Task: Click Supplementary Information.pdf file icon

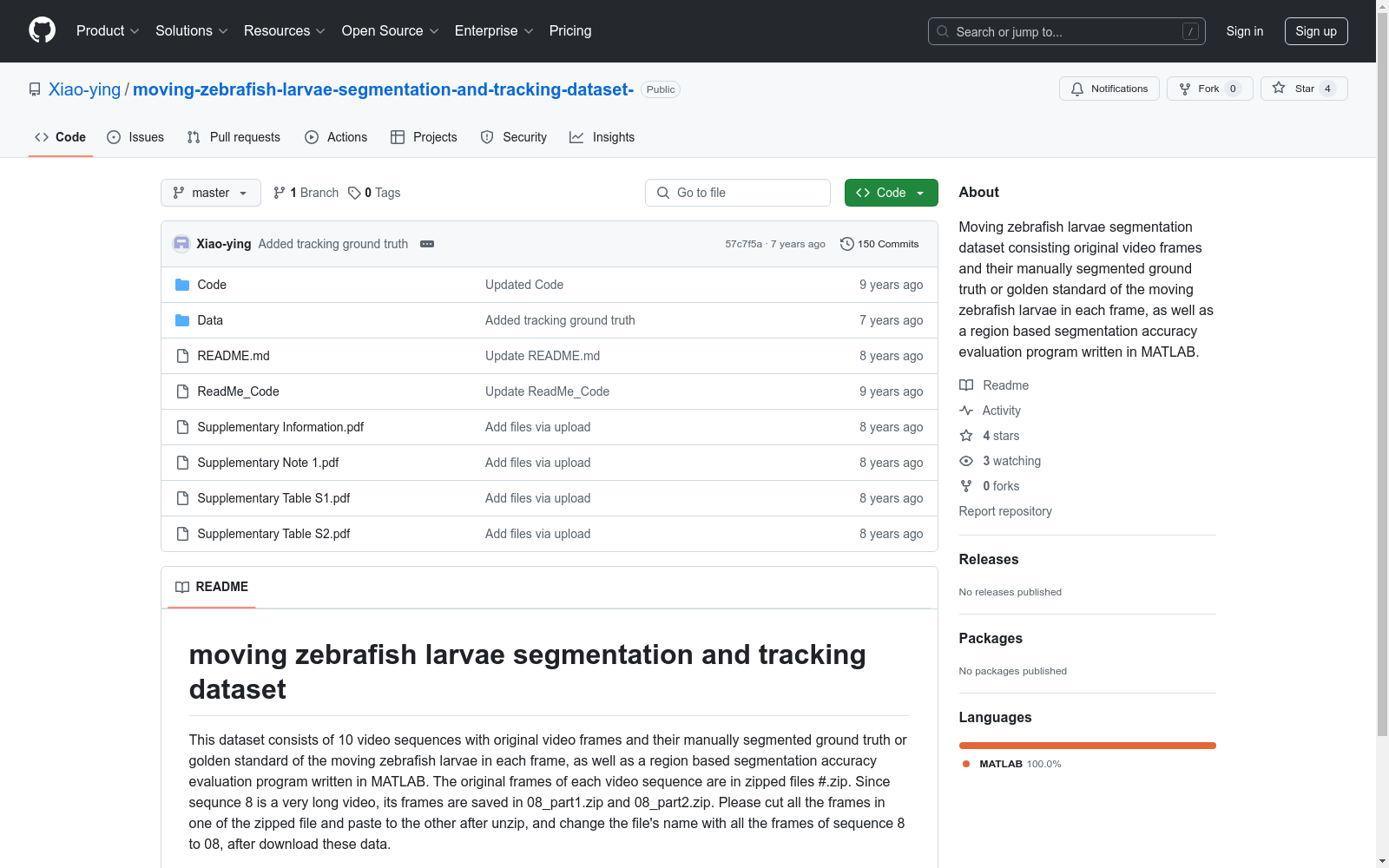Action: 182,427
